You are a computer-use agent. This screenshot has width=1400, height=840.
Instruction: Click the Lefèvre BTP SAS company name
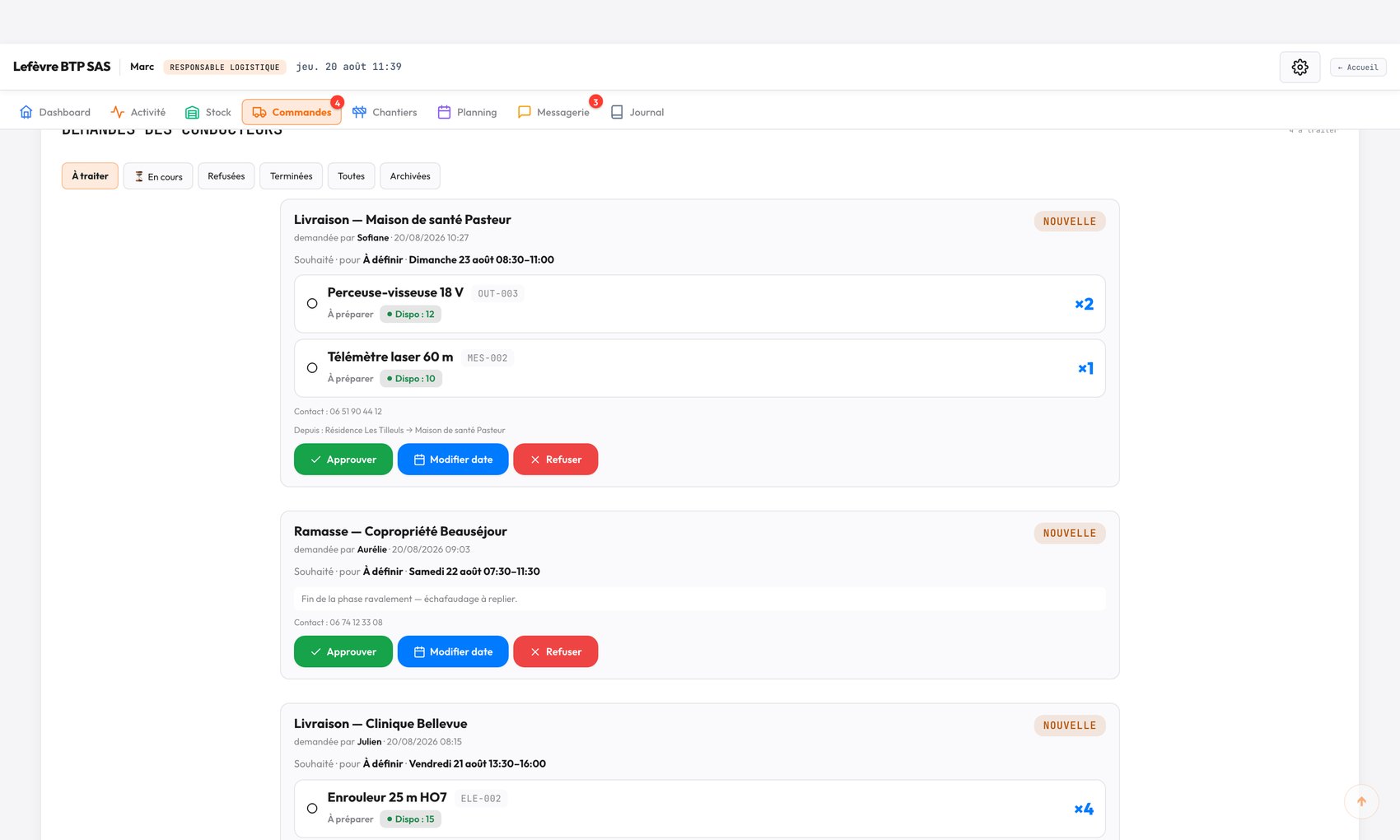(x=62, y=67)
